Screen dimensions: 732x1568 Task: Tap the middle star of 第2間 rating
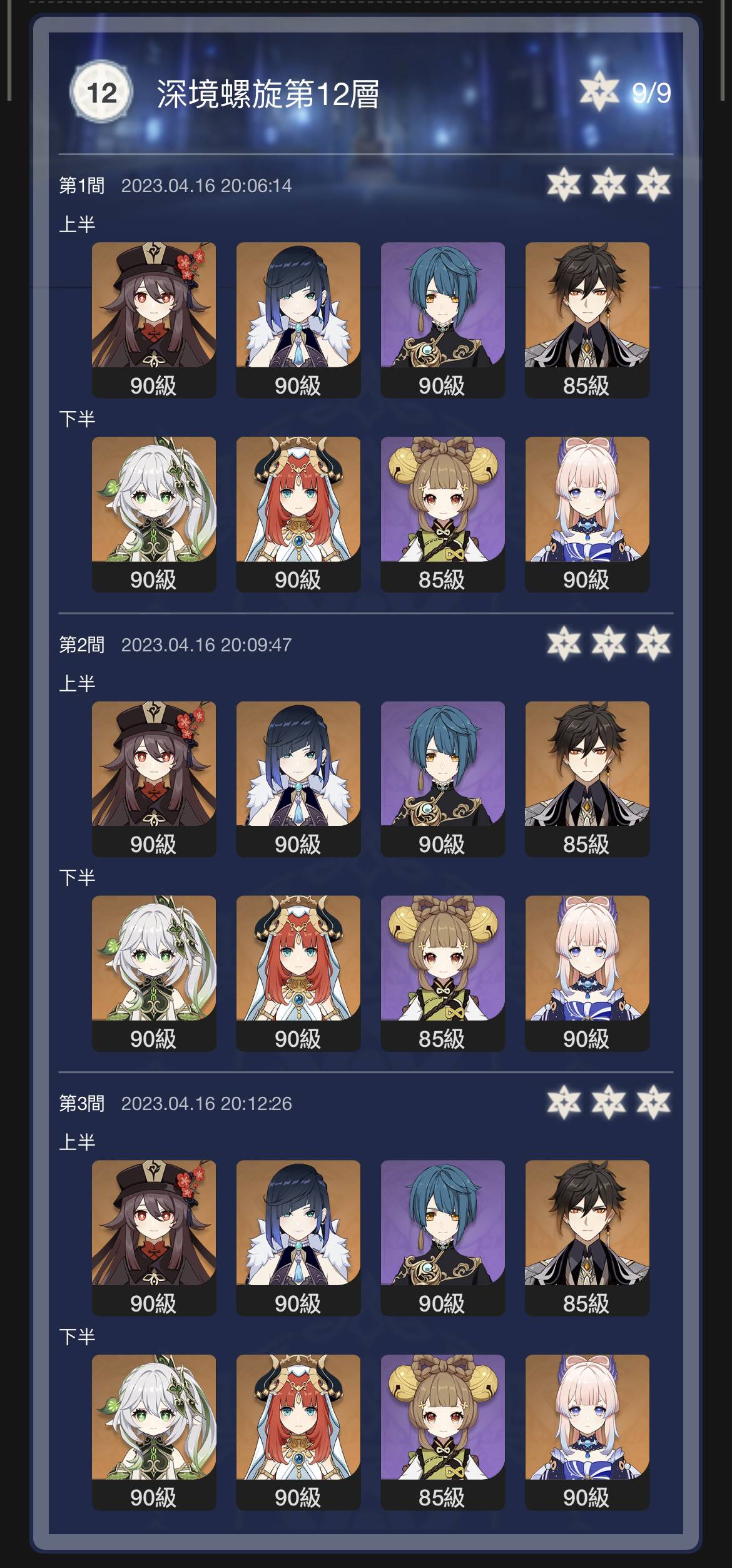pyautogui.click(x=609, y=643)
